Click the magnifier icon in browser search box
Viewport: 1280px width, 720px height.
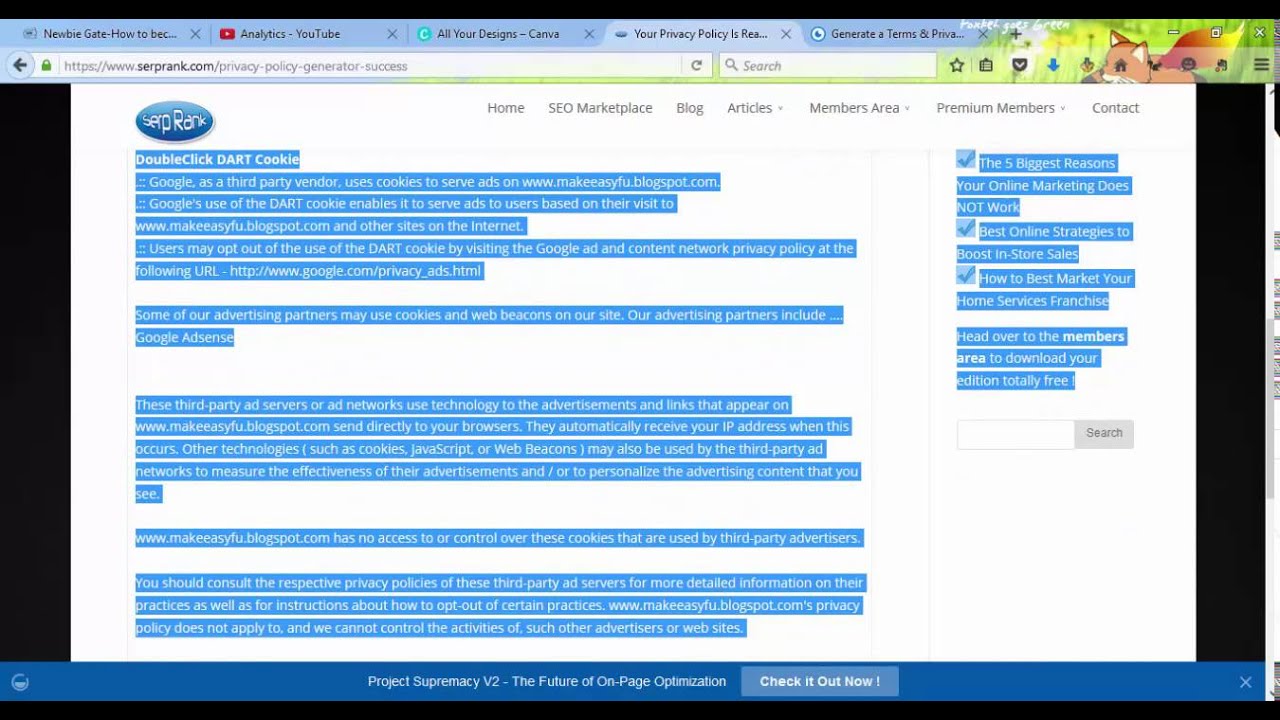click(732, 66)
